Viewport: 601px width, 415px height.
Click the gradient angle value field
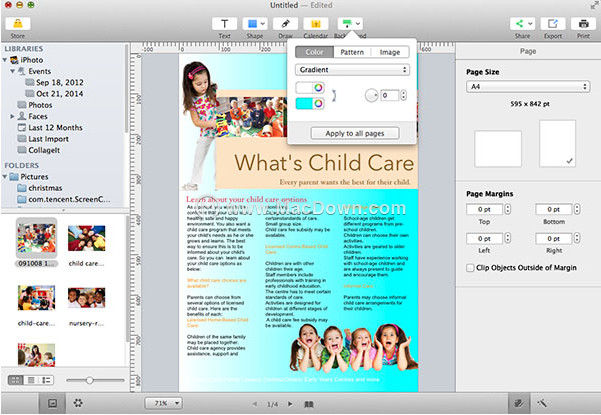390,95
